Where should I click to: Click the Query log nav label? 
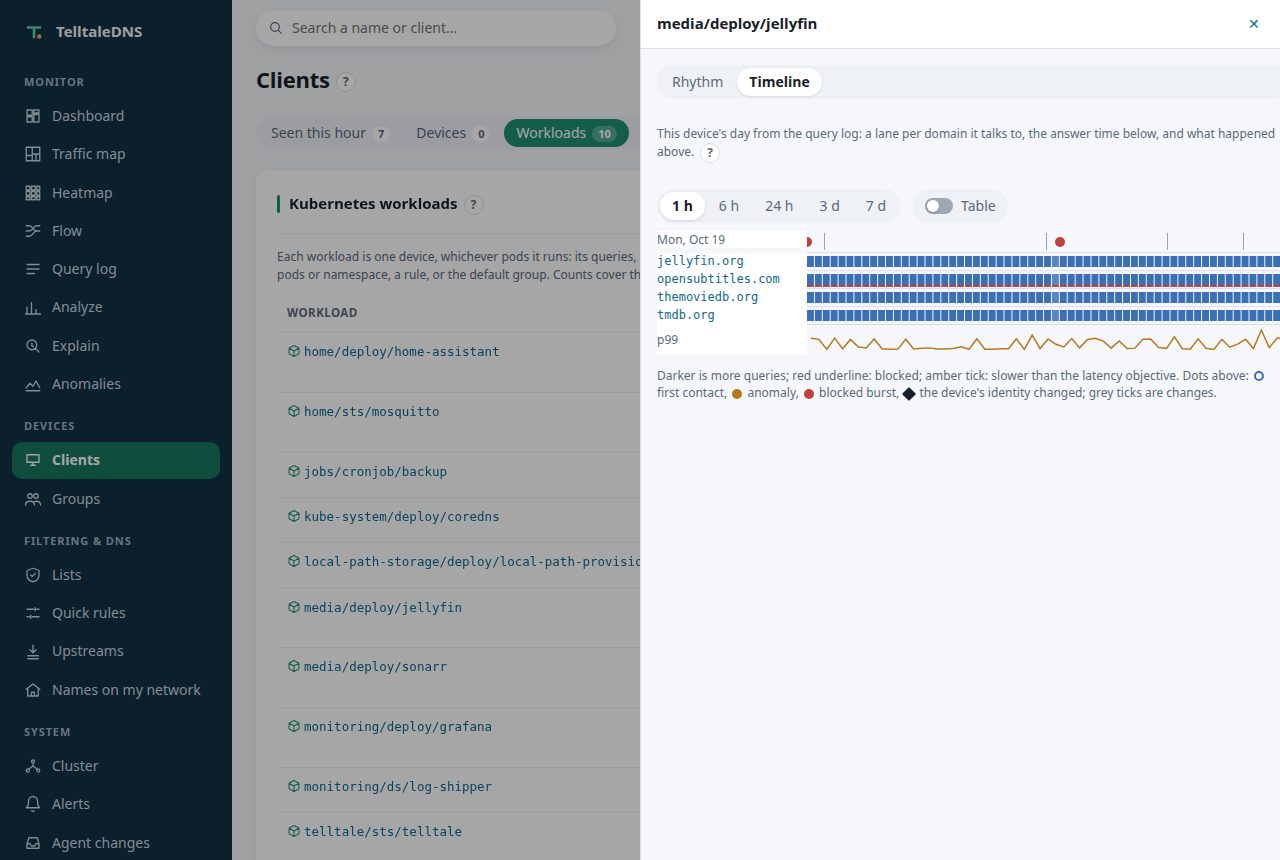click(x=84, y=269)
